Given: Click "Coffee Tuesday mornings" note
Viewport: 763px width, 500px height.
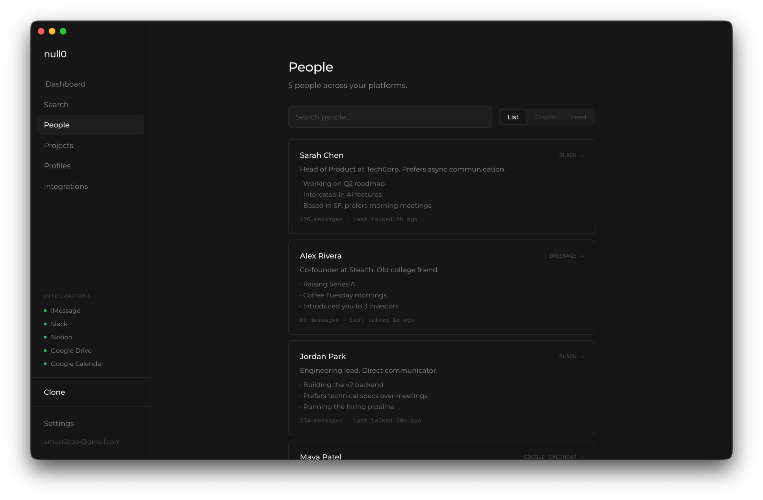Looking at the screenshot, I should (x=344, y=295).
